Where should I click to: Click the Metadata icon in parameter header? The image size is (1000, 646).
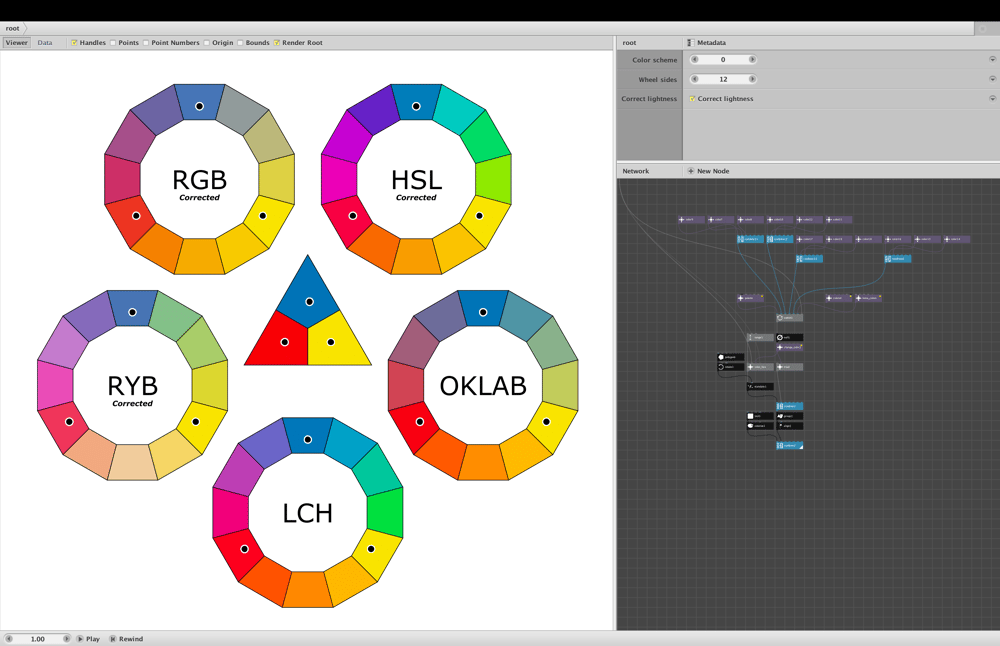tap(690, 43)
